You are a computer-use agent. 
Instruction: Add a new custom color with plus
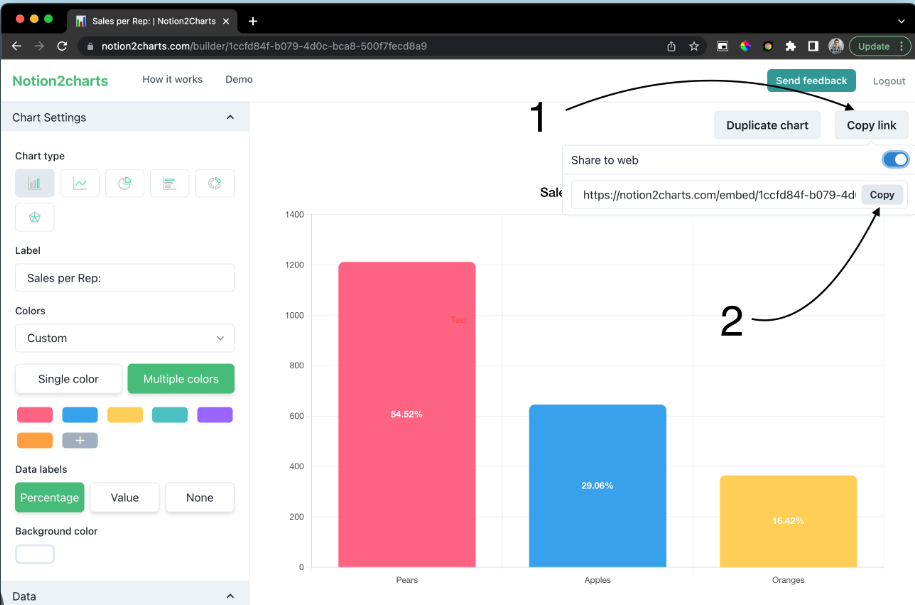[x=80, y=440]
